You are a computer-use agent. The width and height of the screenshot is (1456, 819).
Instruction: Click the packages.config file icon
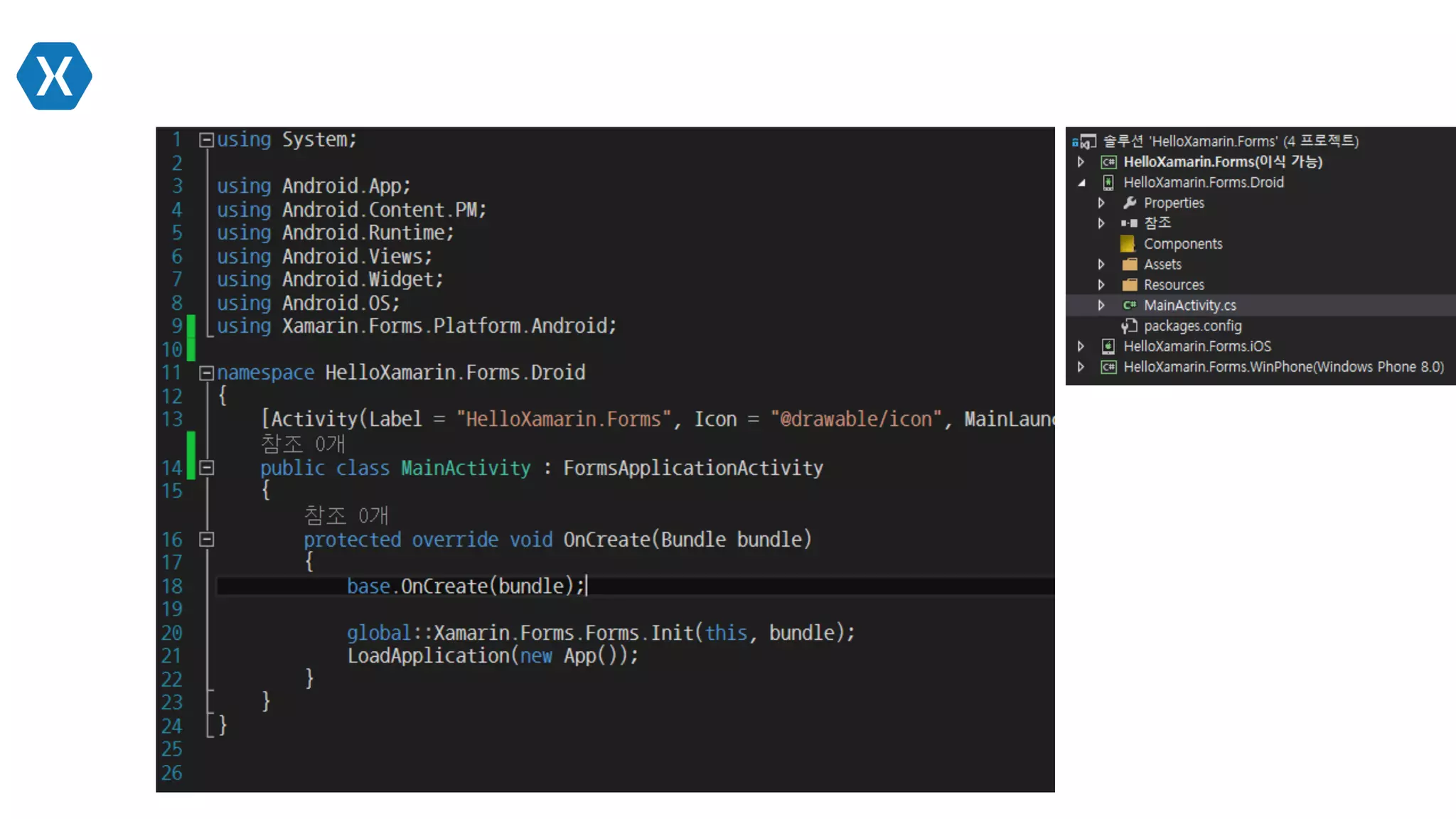pos(1129,326)
